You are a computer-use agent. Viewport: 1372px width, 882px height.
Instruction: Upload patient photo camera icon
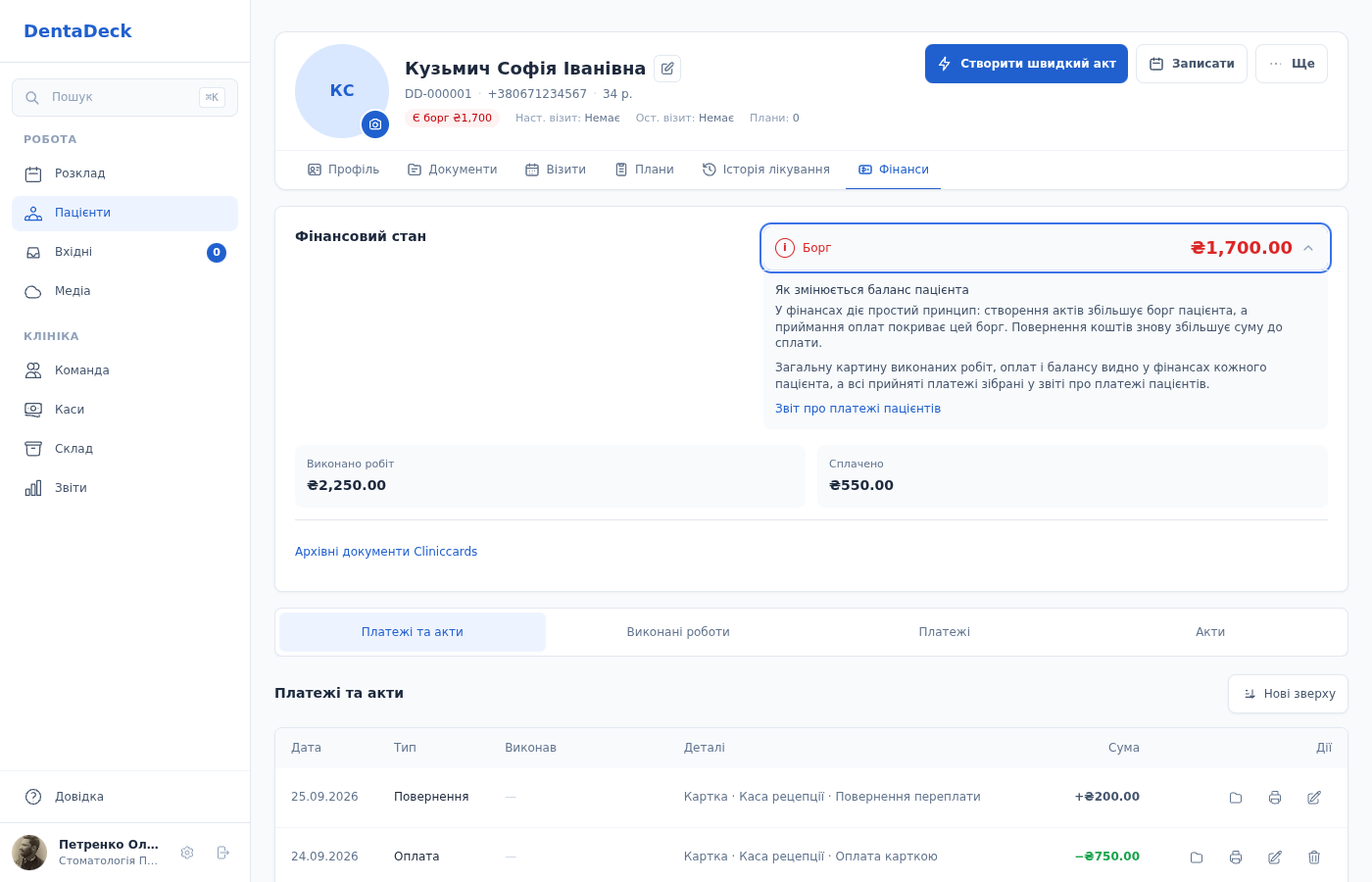pos(375,124)
